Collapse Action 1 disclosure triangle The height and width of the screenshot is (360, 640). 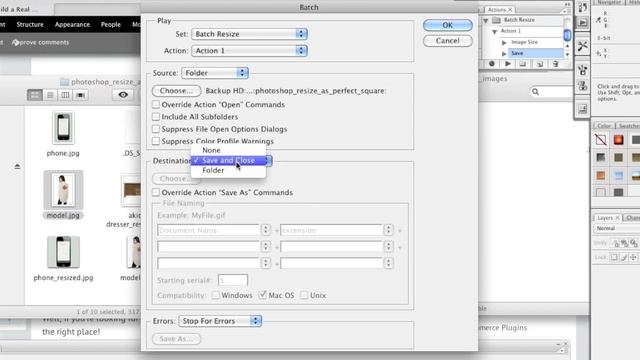[494, 31]
